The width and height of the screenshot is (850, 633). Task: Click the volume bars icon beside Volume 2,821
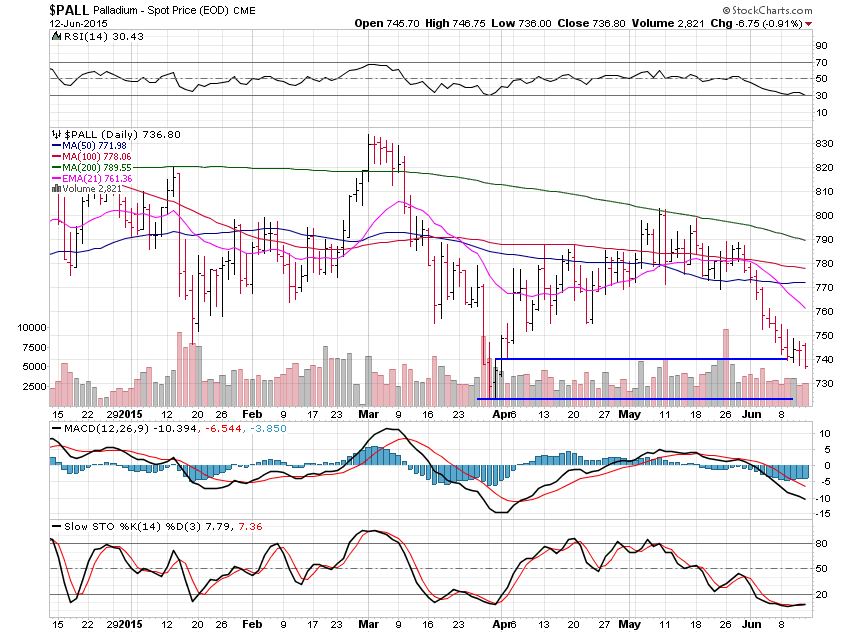click(56, 189)
